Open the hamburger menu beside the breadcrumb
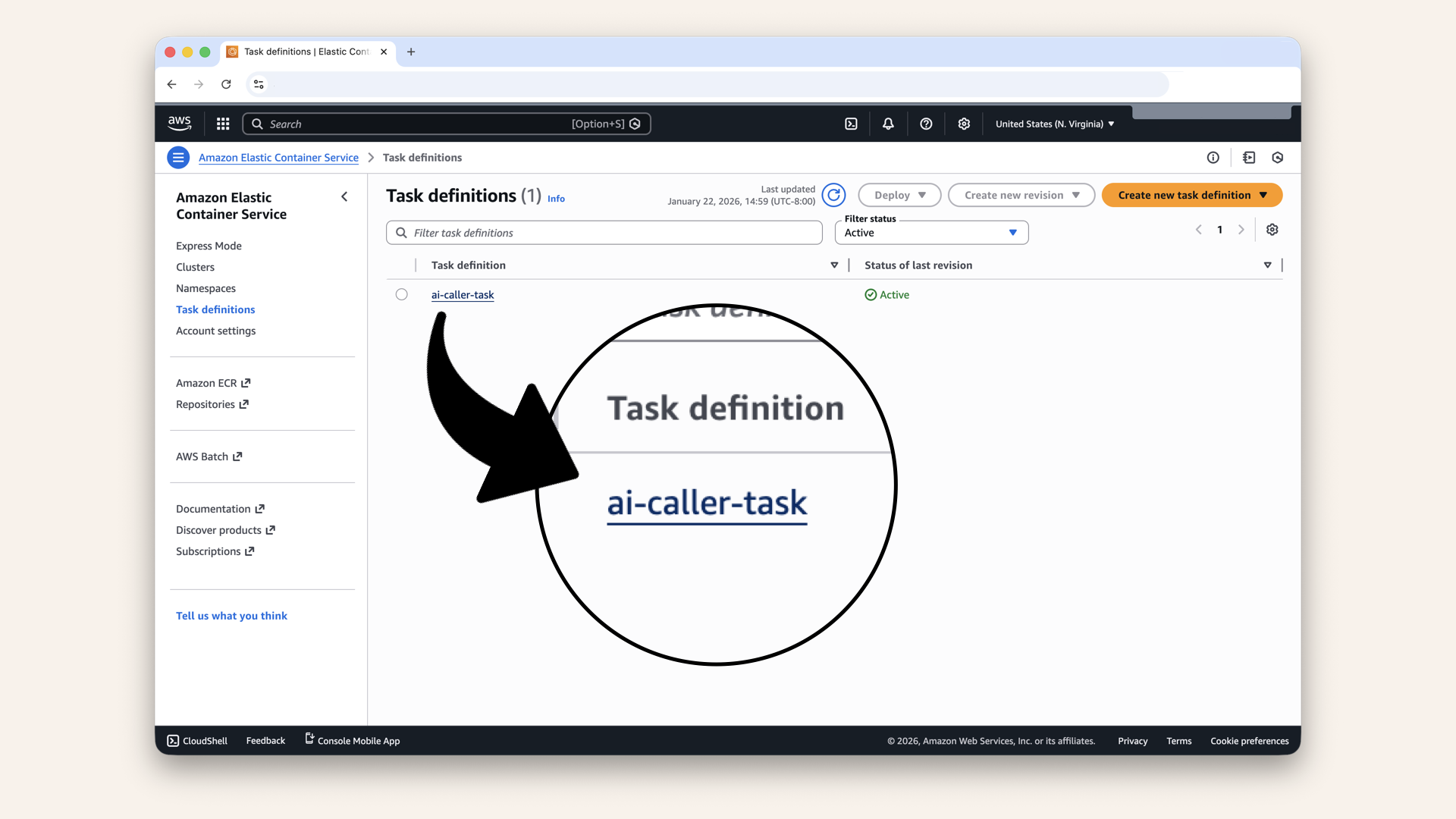This screenshot has height=819, width=1456. click(x=178, y=157)
